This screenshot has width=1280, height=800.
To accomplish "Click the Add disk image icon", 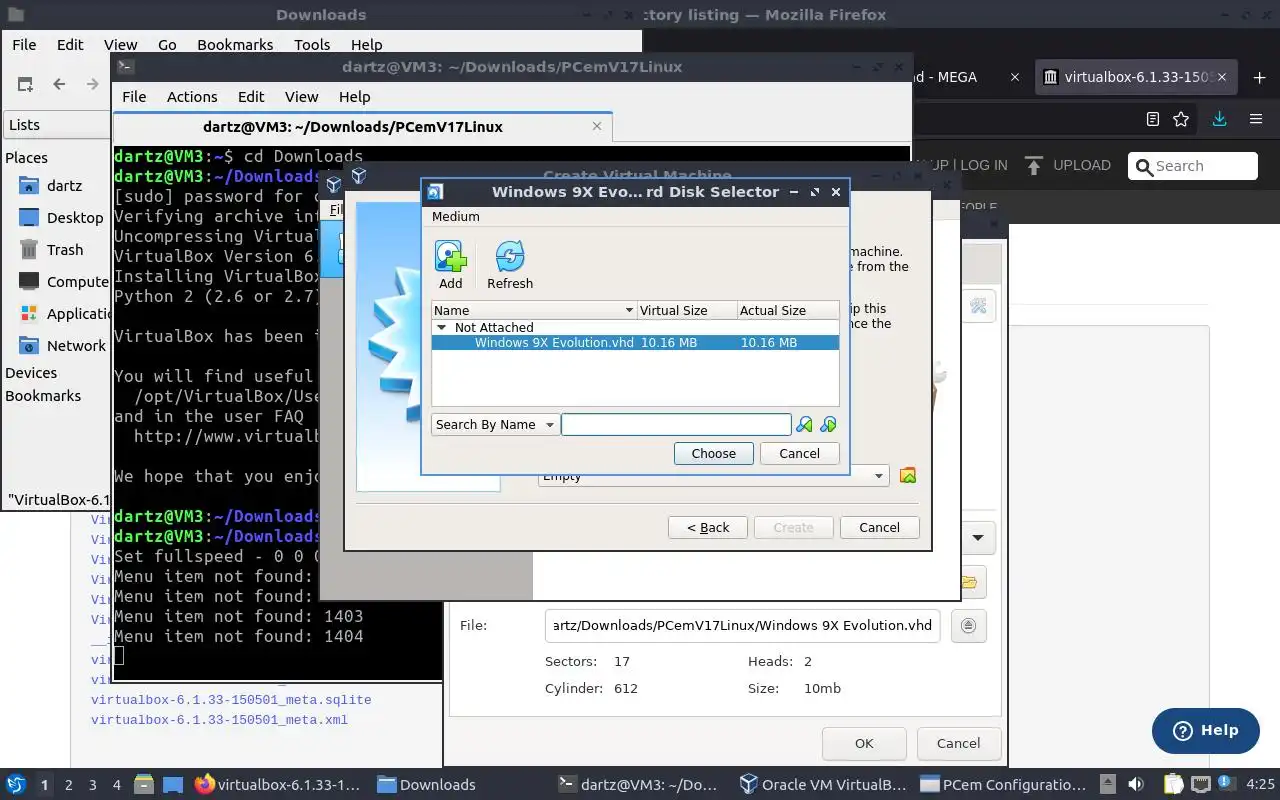I will click(450, 257).
